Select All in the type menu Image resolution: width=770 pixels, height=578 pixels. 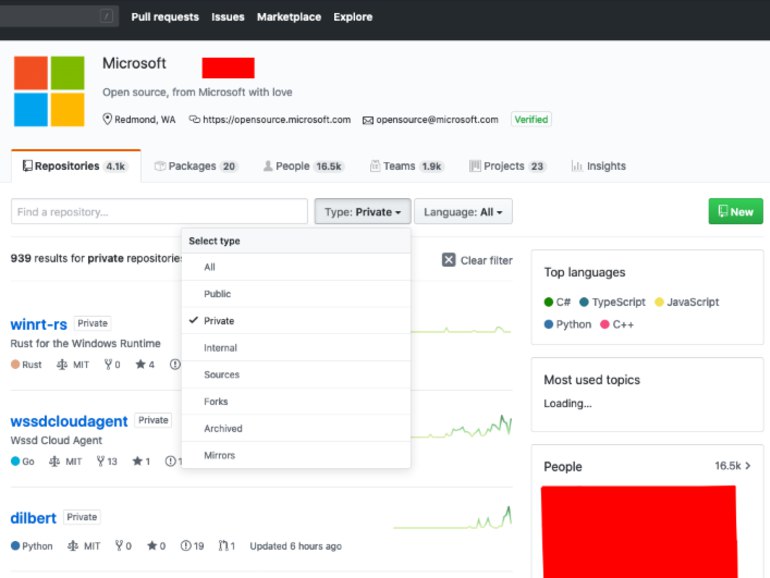point(296,267)
